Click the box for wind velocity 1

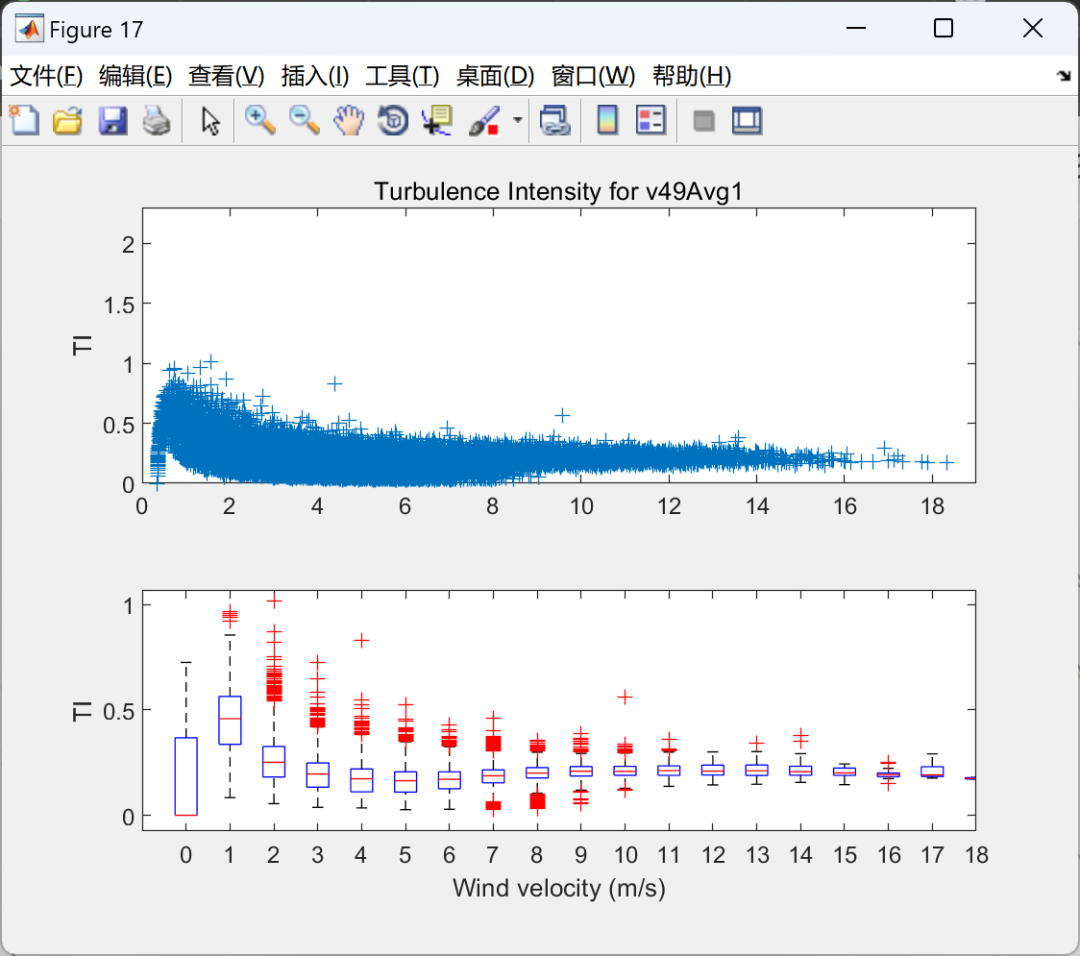(229, 720)
